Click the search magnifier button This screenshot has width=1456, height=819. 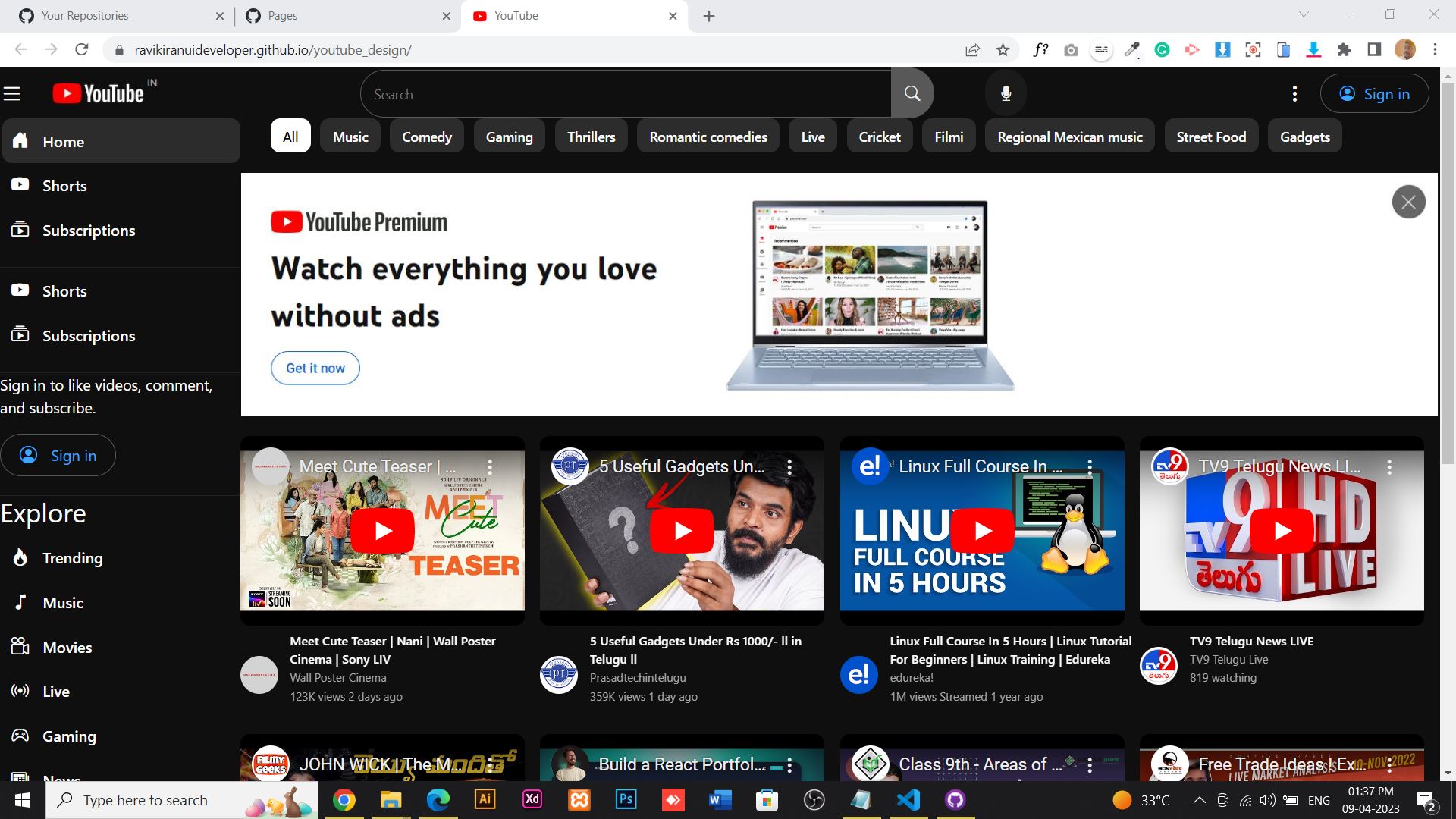coord(912,93)
